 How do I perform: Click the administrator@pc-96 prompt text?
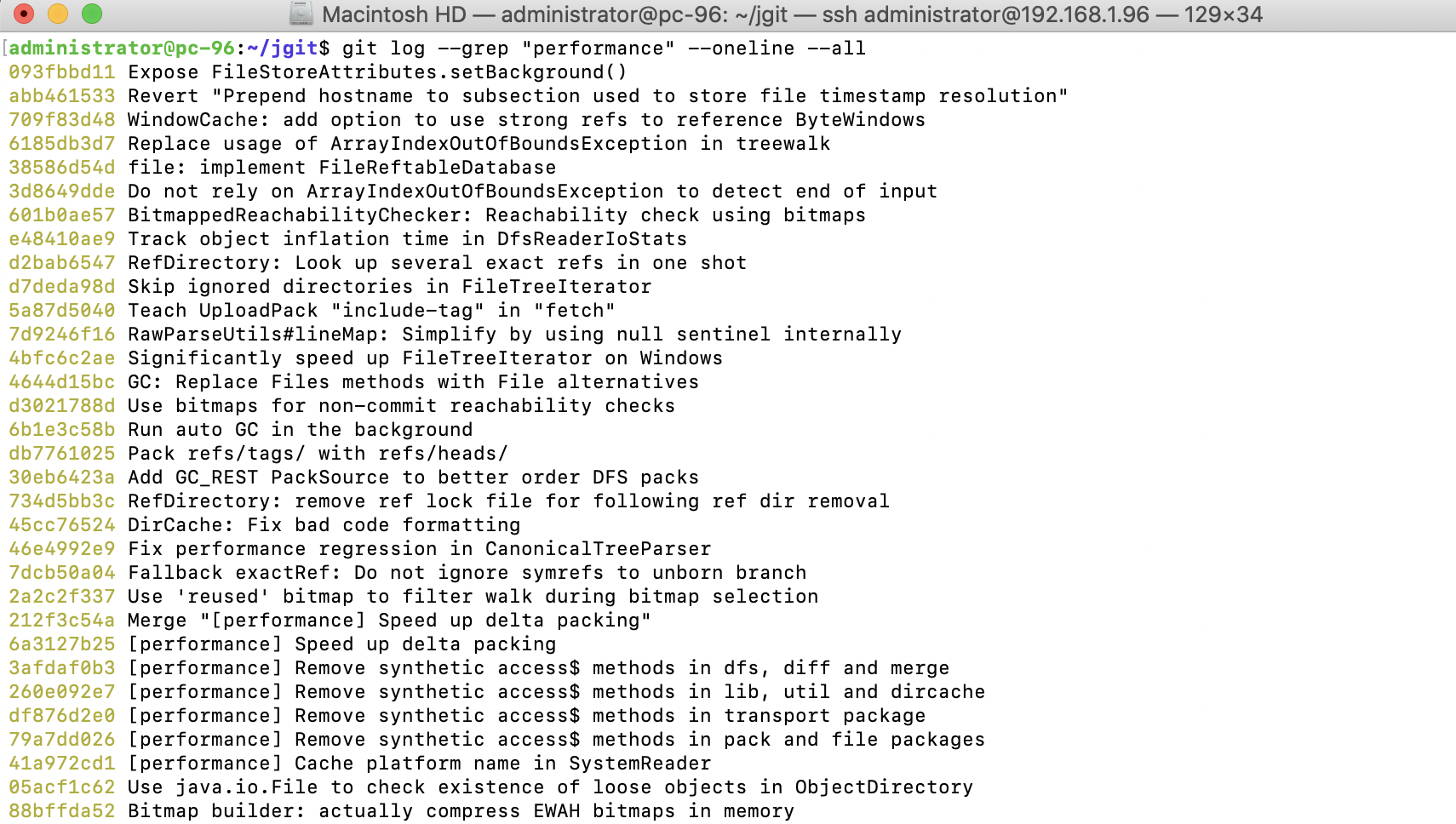tap(122, 49)
